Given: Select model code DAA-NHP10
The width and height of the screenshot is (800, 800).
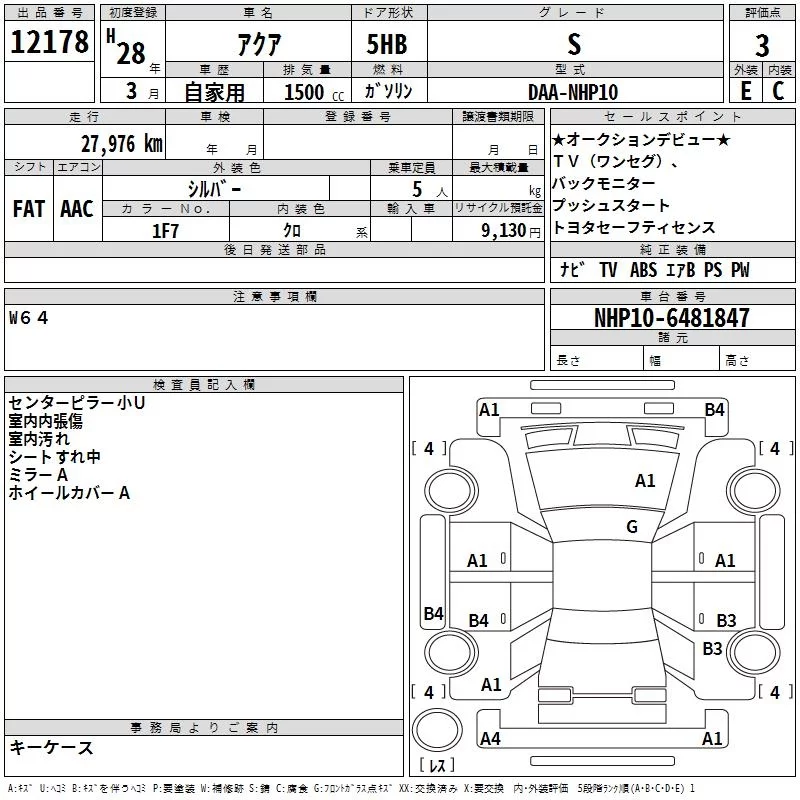Looking at the screenshot, I should 573,92.
